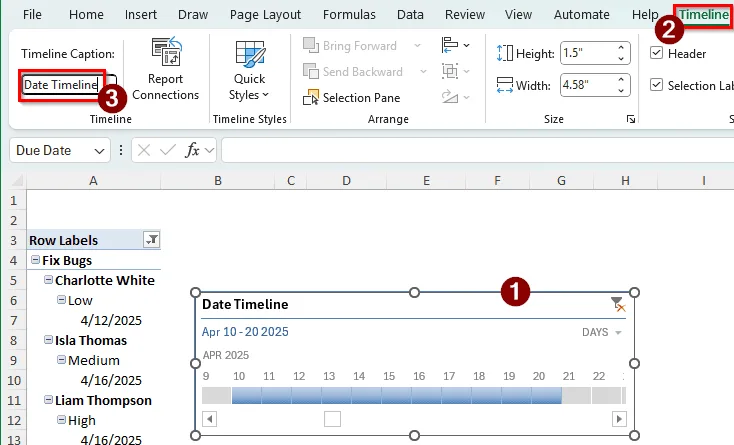Click the Send Backward button

tap(353, 72)
